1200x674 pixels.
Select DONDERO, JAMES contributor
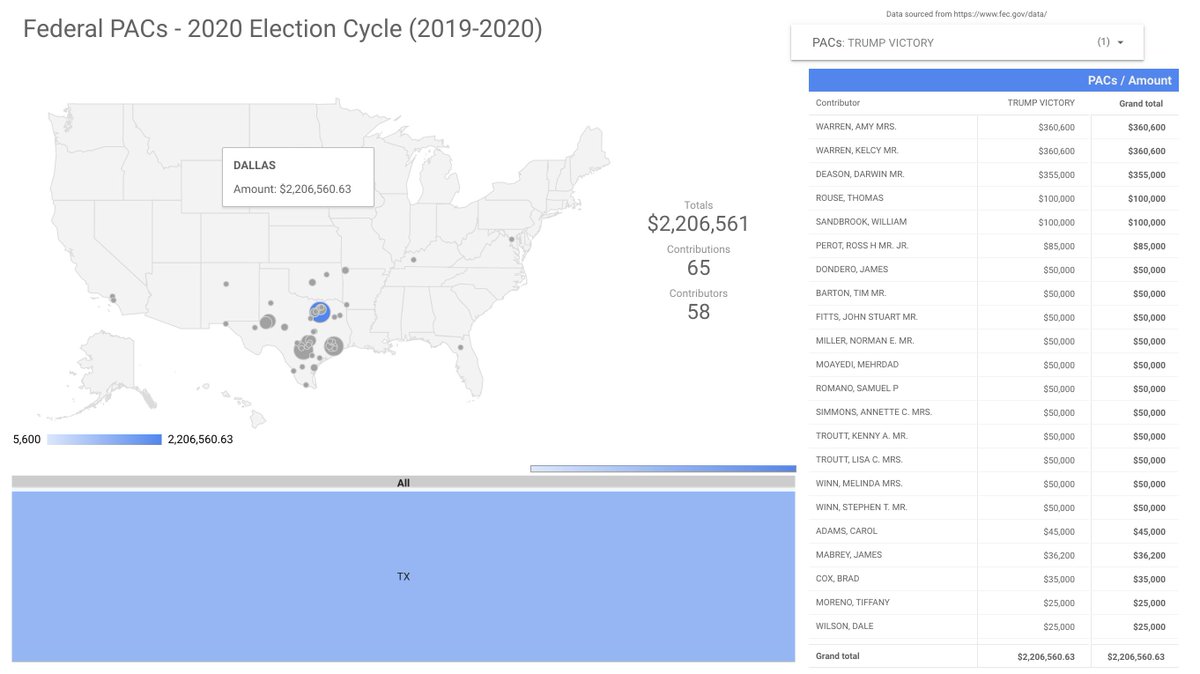pos(852,270)
